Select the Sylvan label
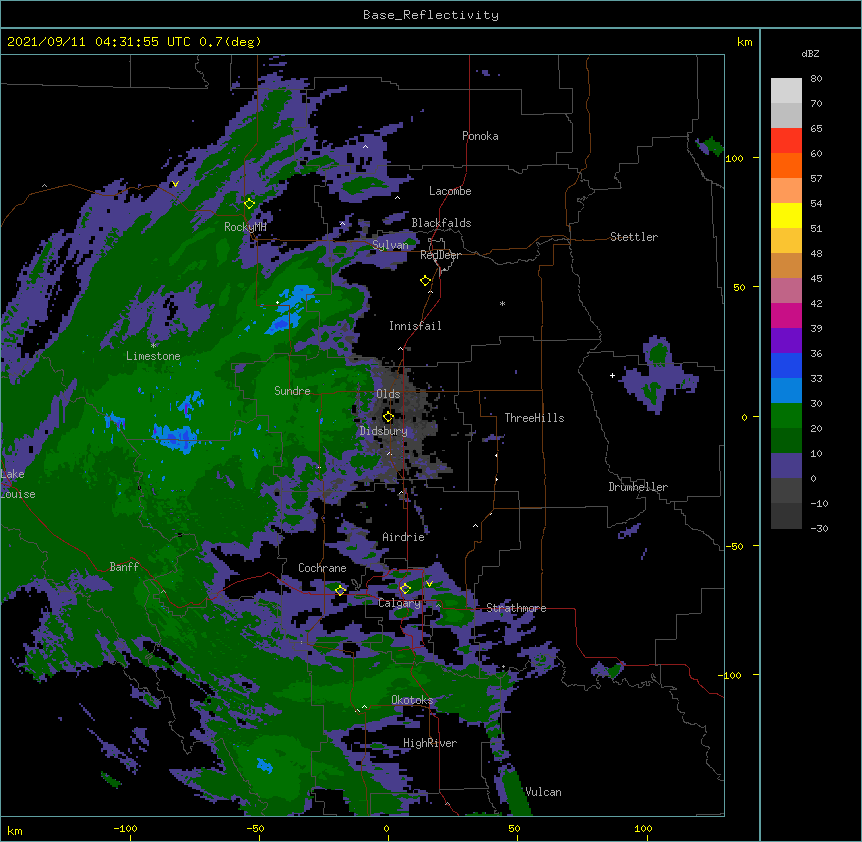Screen dimensions: 862x842 pyautogui.click(x=390, y=245)
